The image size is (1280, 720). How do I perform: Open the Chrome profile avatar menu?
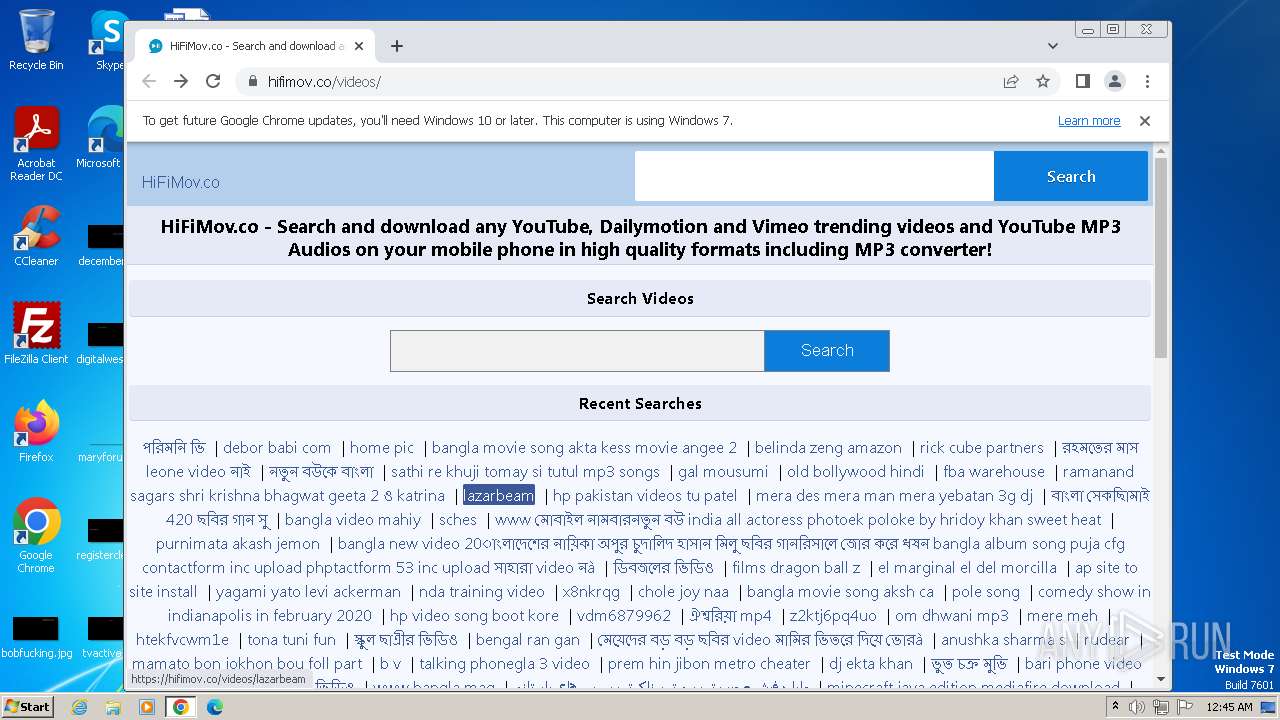[x=1115, y=81]
